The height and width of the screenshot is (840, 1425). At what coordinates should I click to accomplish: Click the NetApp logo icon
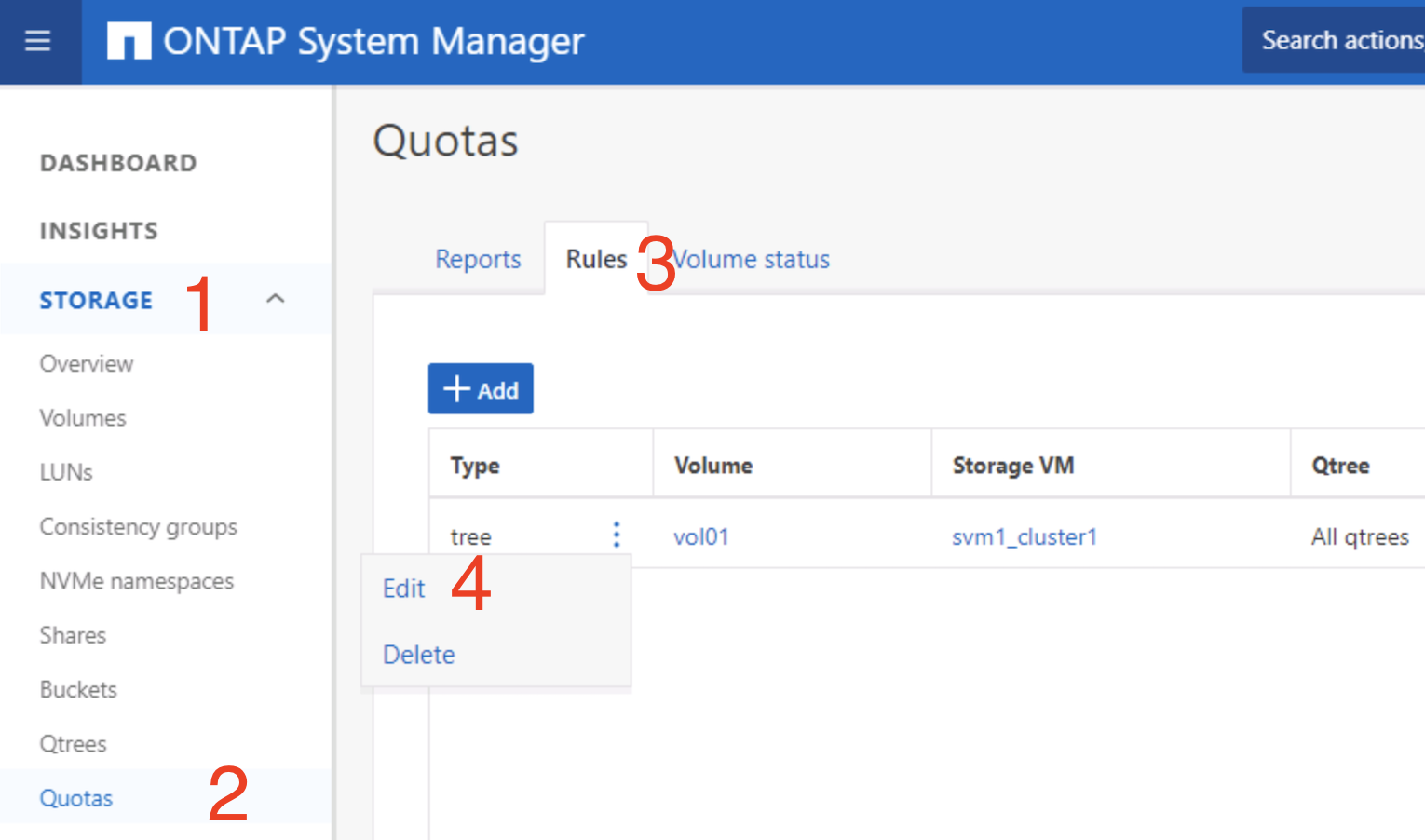click(x=129, y=41)
